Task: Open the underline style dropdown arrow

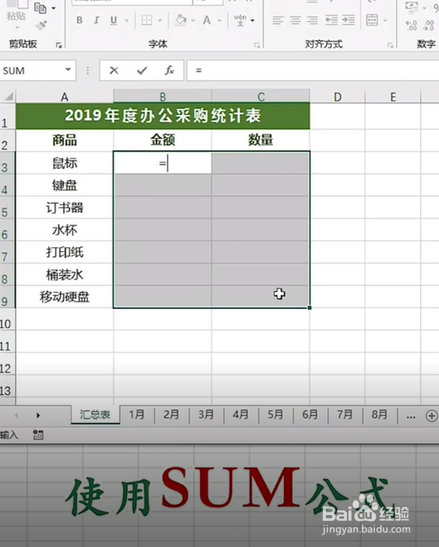Action: tap(126, 21)
